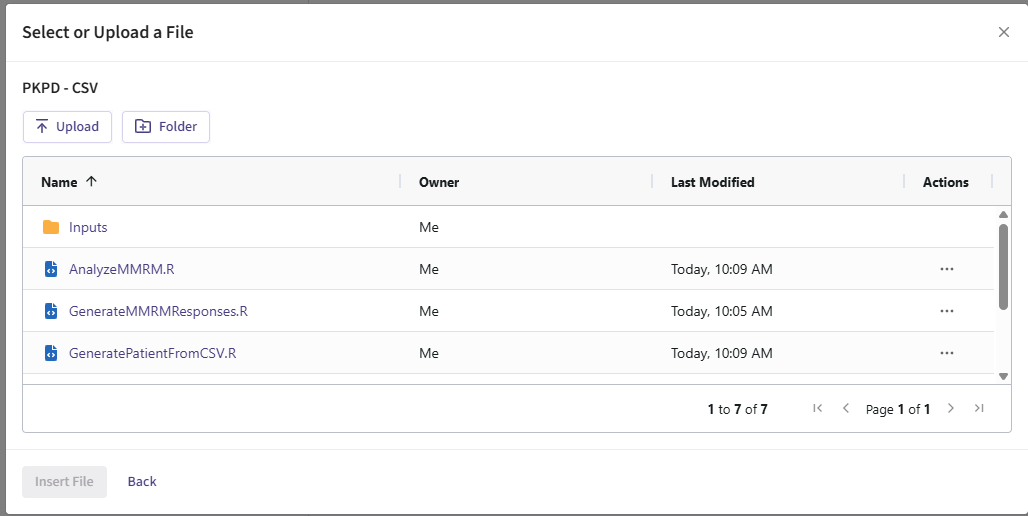Viewport: 1028px width, 516px height.
Task: Open actions menu for GeneratePatientFromCSV.R
Action: point(946,353)
